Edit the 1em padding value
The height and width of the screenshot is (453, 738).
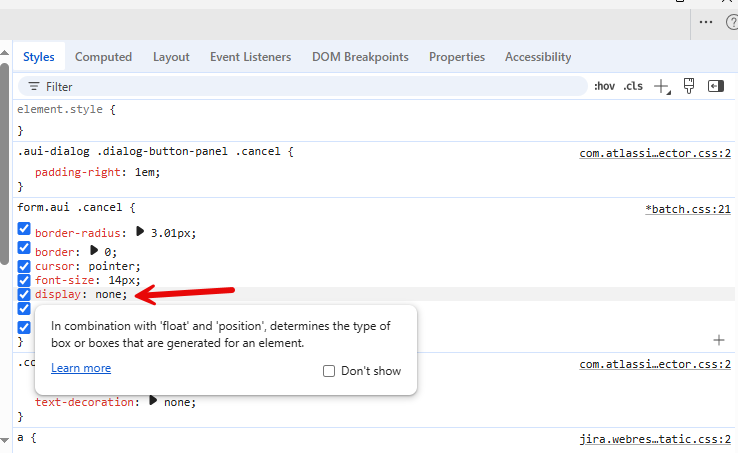144,172
